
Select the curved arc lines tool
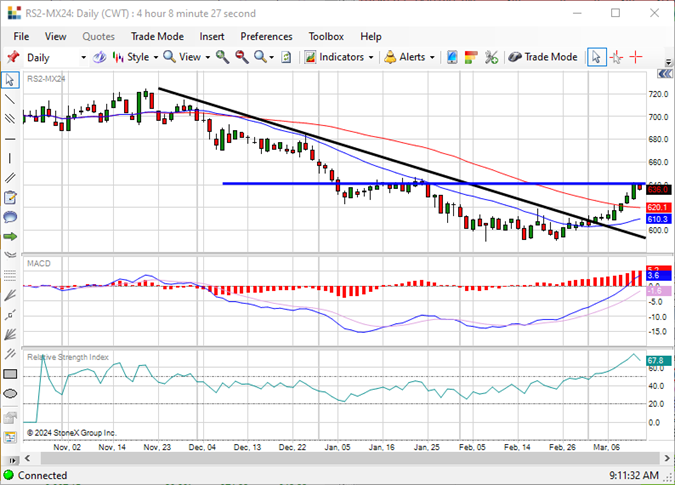10,255
